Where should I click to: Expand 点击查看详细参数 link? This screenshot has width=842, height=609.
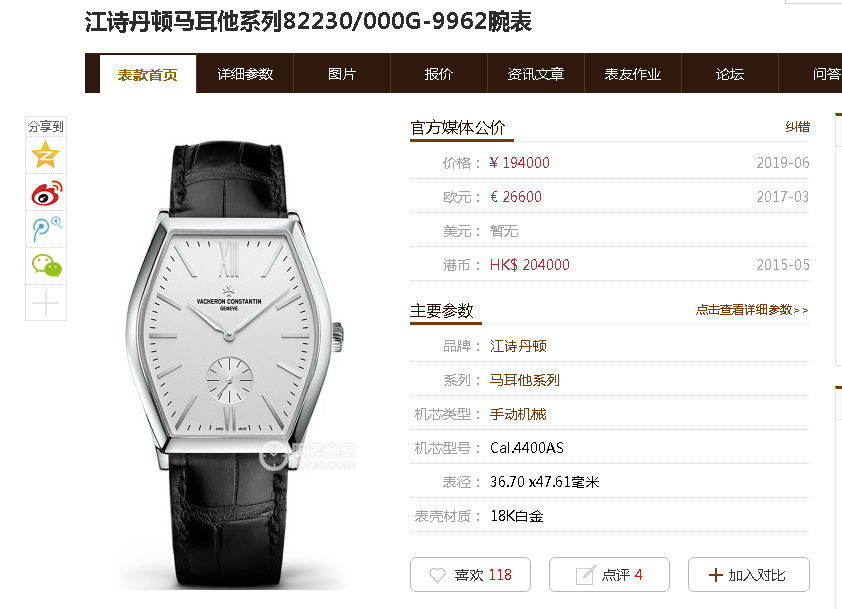coord(752,310)
